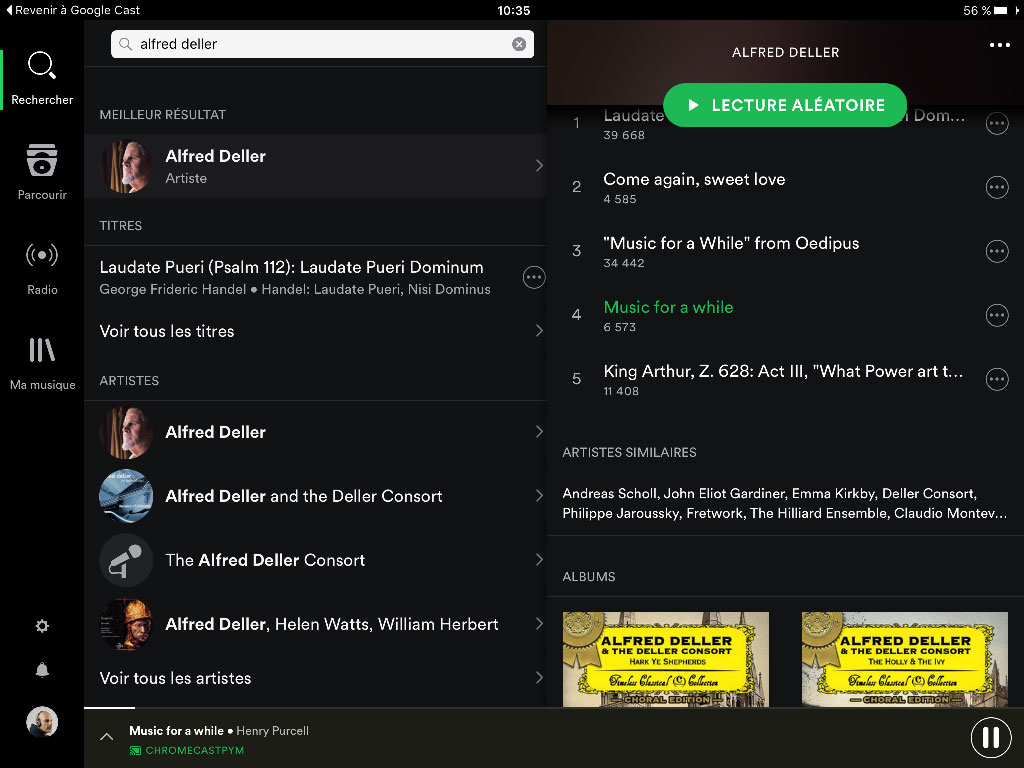Image resolution: width=1024 pixels, height=768 pixels.
Task: Tap the Helen Watts, William Herbert artist thumbnail
Action: (126, 624)
